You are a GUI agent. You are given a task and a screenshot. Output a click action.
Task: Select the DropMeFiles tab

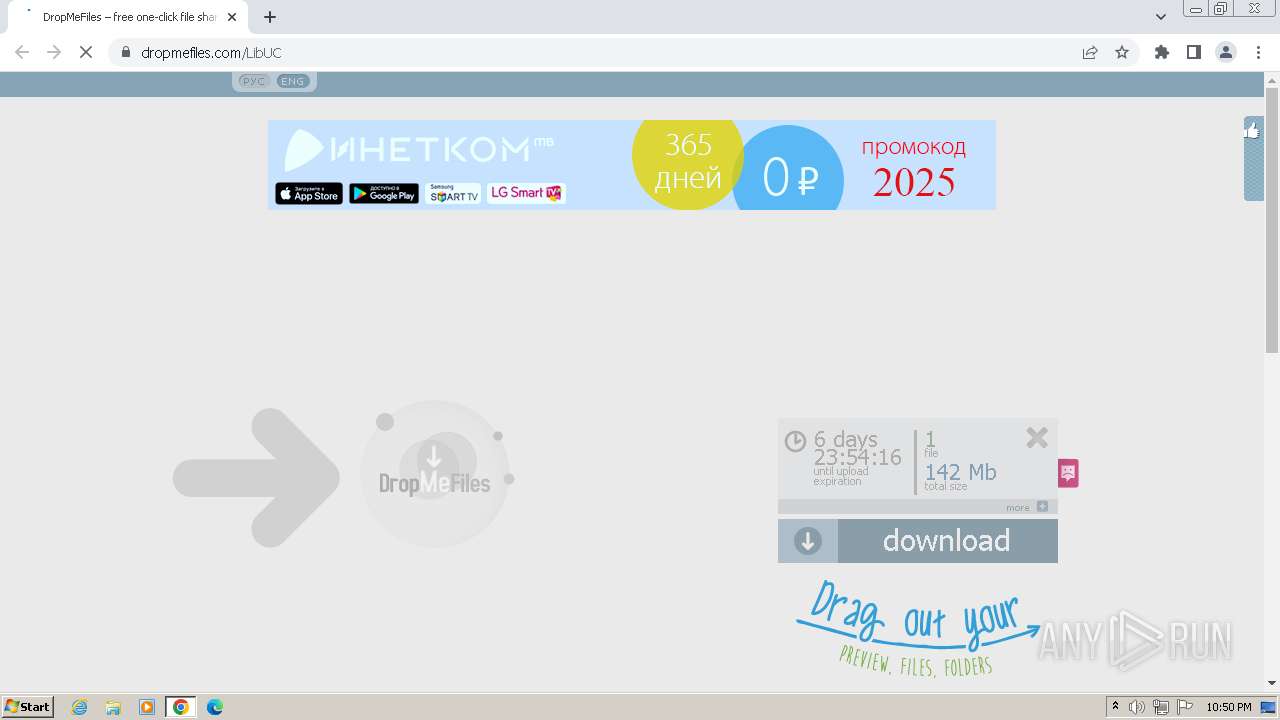pos(127,17)
